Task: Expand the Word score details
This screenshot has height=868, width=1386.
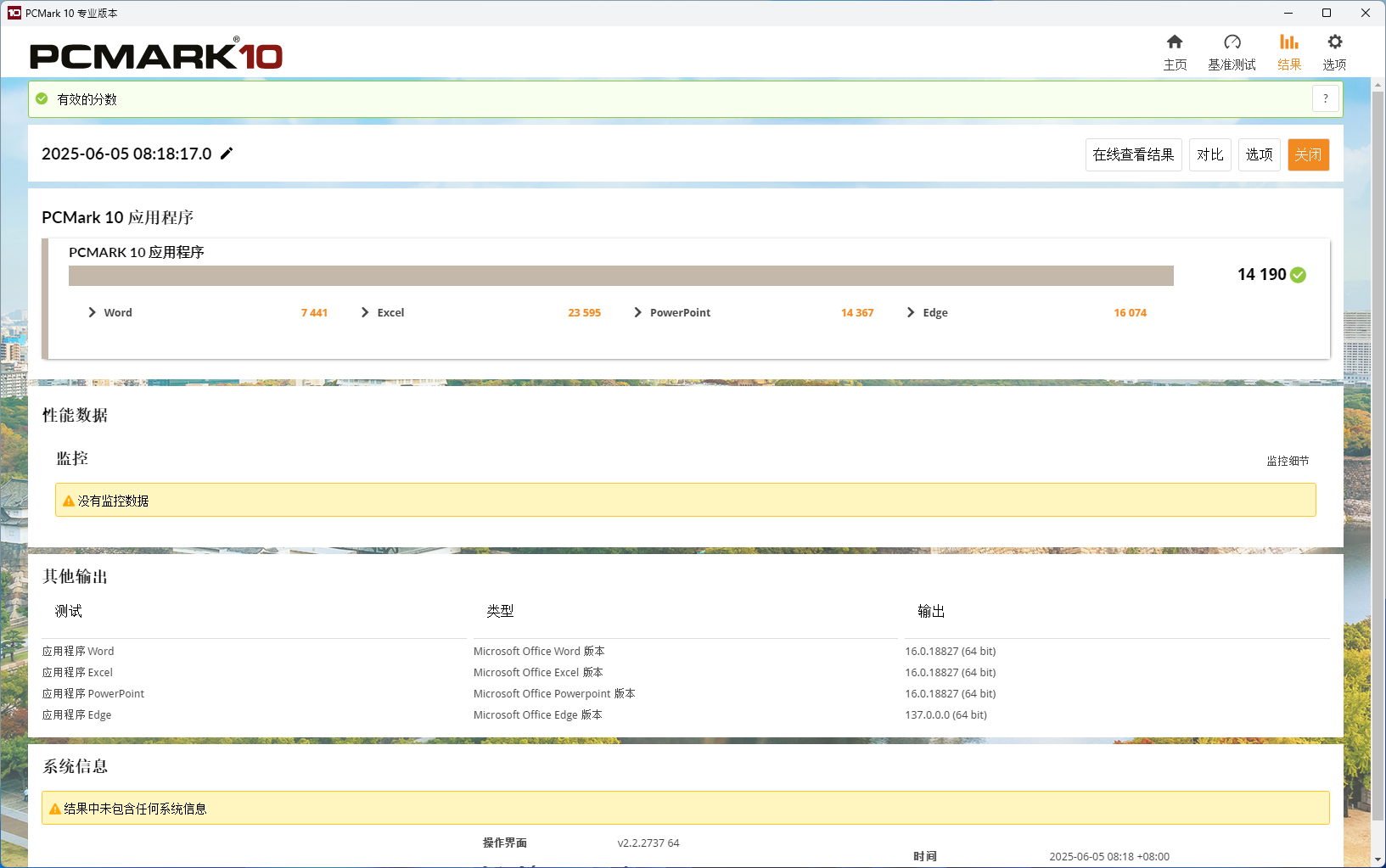Action: coord(92,312)
